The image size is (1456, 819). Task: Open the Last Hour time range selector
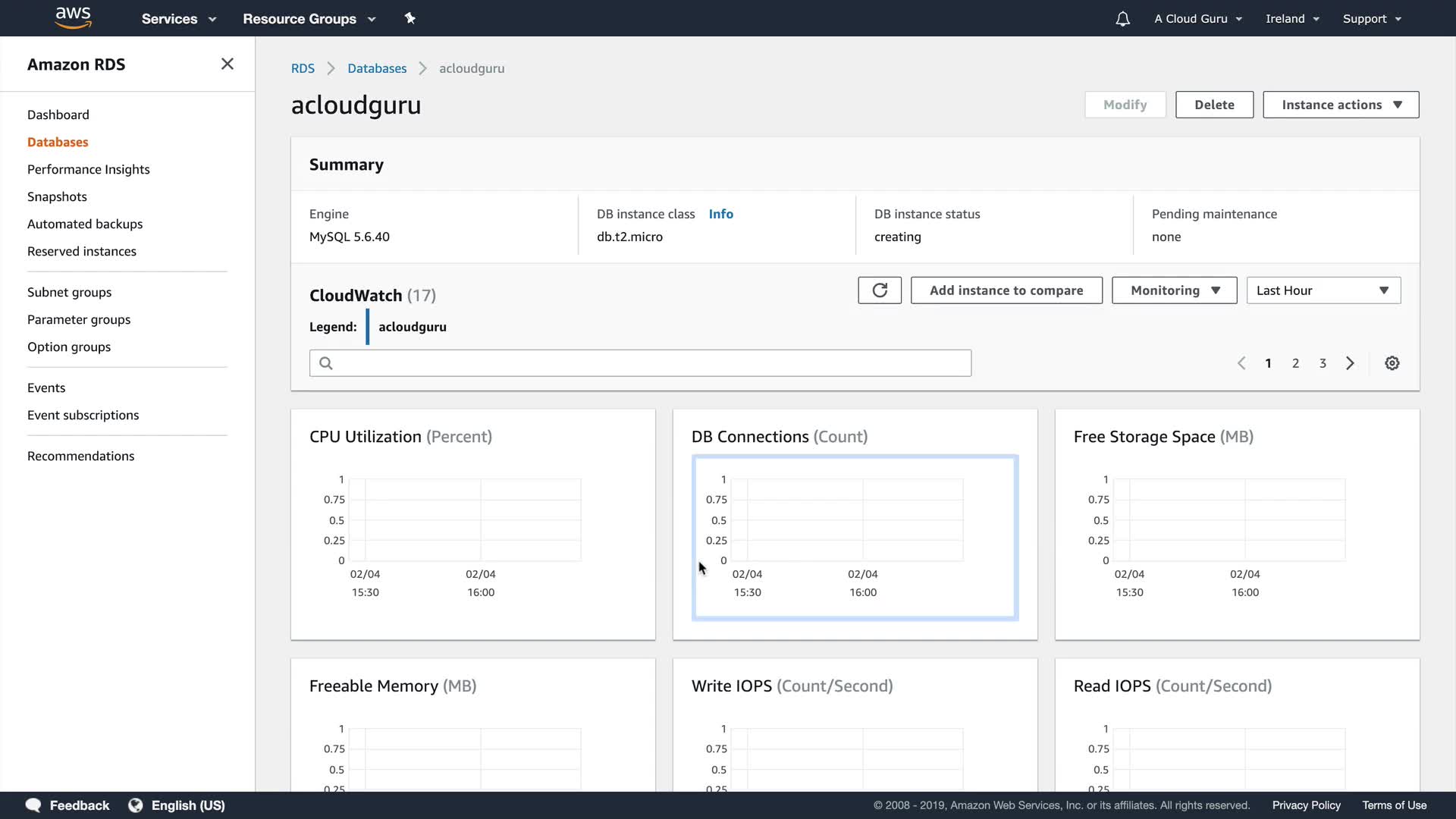click(x=1323, y=290)
